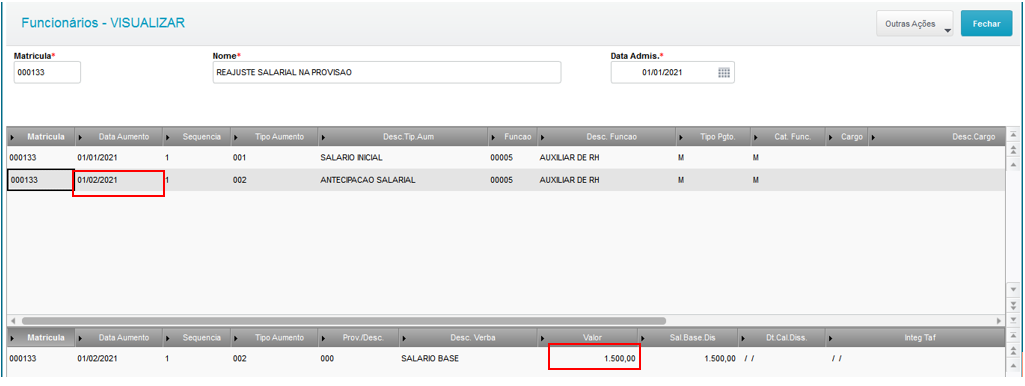Click date 01/02/2021 in ANTECIPACAO SALARIAL row
Image resolution: width=1025 pixels, height=386 pixels.
[x=97, y=180]
